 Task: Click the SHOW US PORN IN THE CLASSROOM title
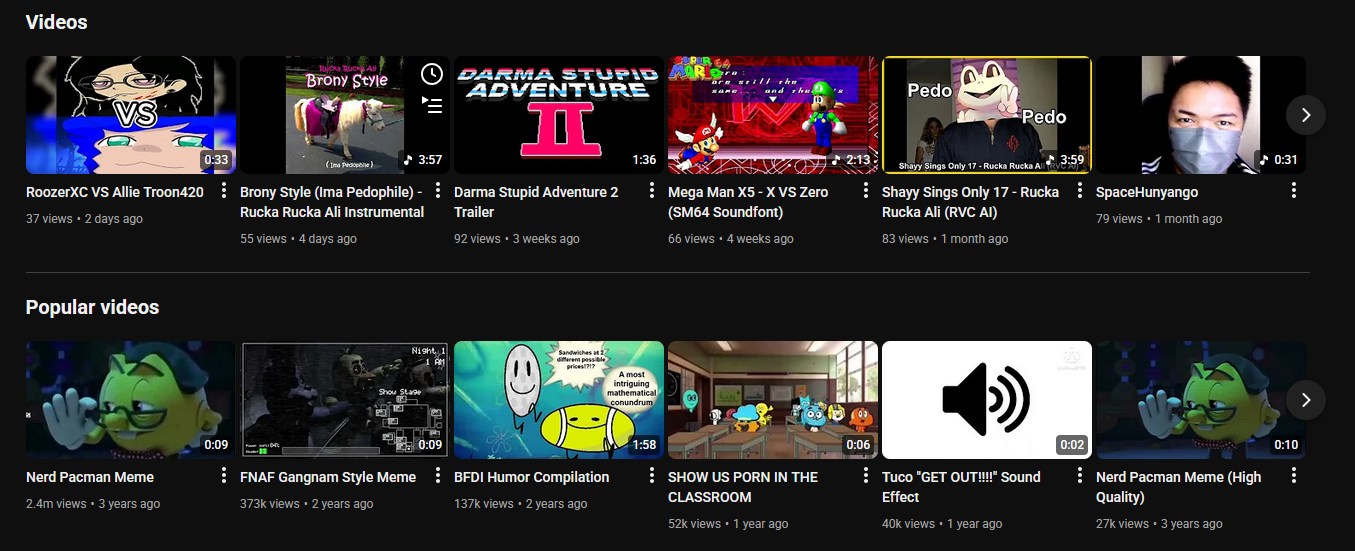743,487
